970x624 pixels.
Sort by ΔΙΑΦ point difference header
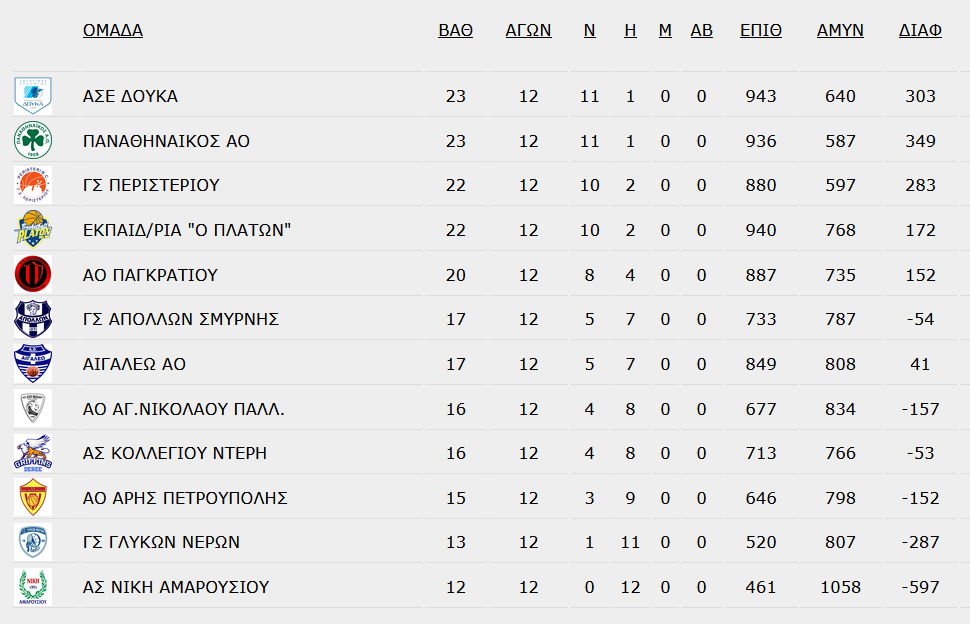(920, 30)
